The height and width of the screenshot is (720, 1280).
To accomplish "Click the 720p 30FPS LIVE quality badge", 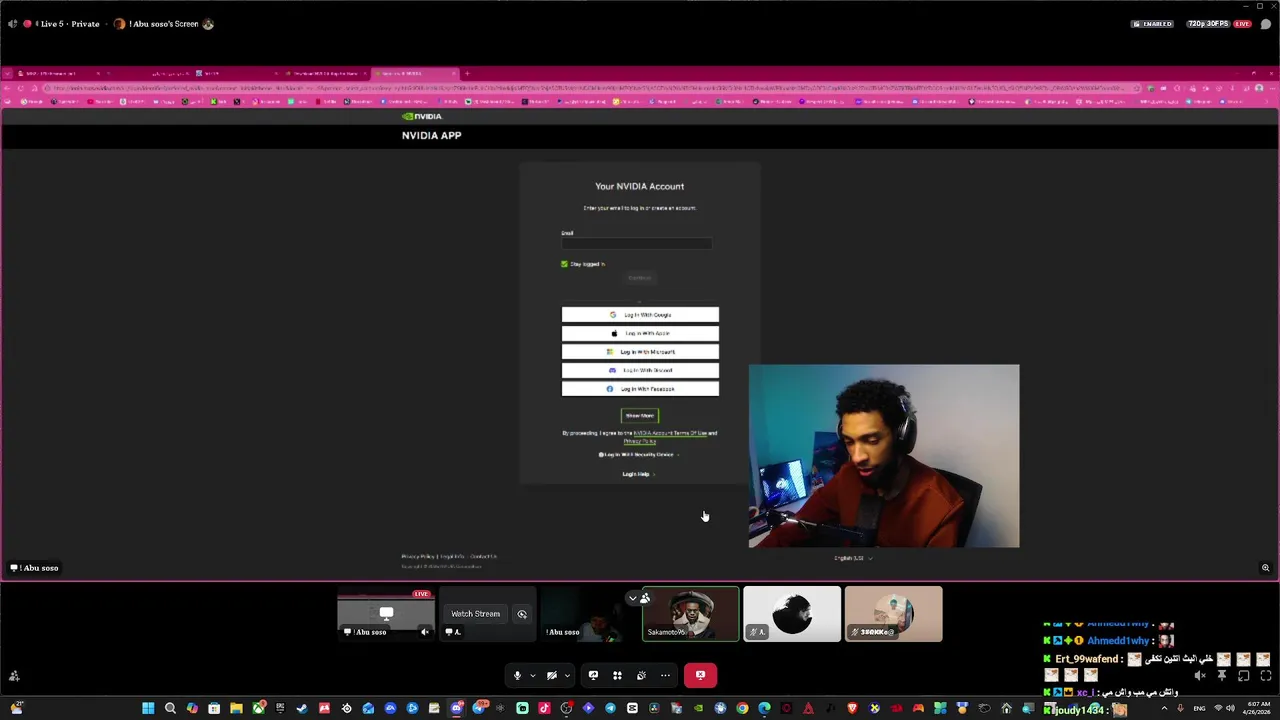I will 1218,24.
